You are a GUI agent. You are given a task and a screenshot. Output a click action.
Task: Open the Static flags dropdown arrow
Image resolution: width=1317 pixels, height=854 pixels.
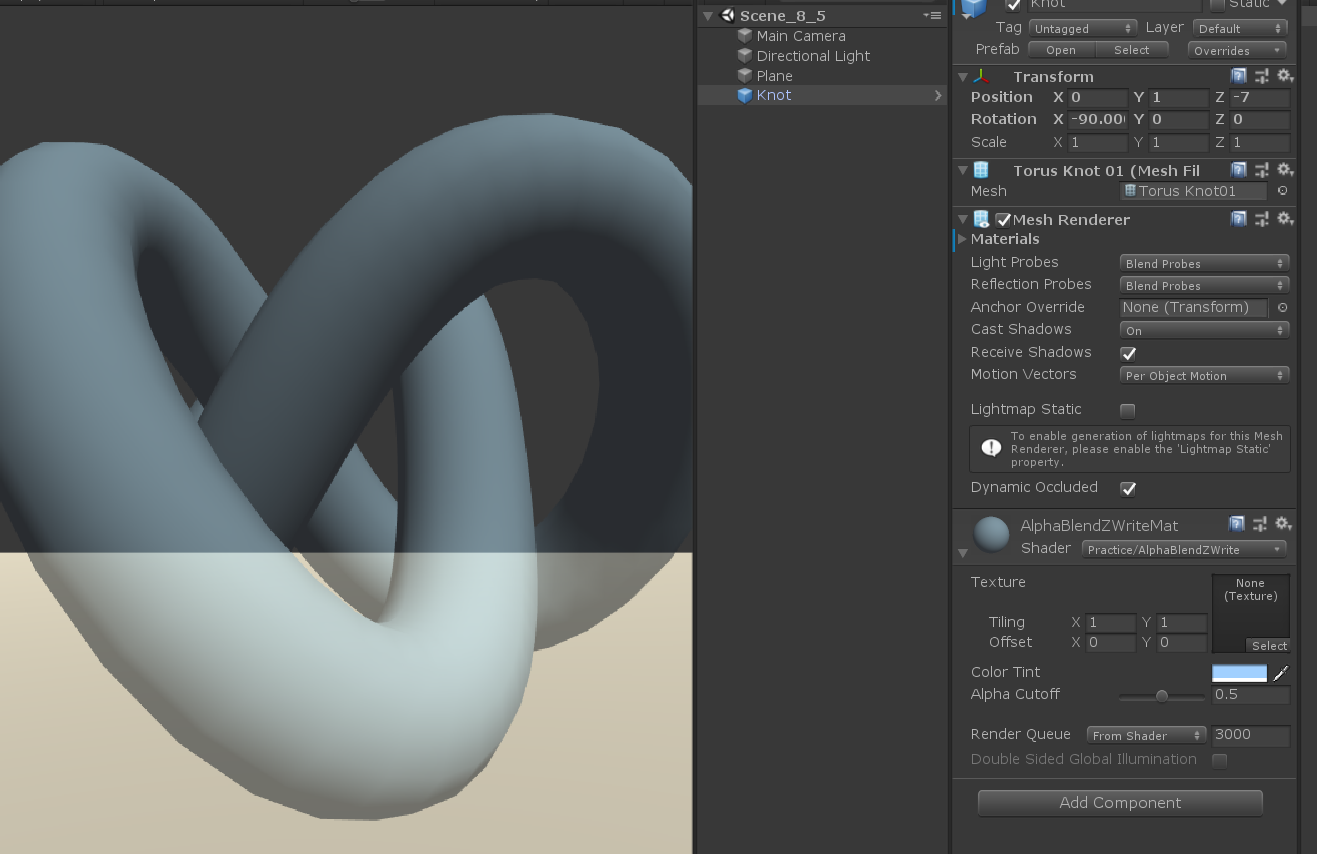(1282, 4)
